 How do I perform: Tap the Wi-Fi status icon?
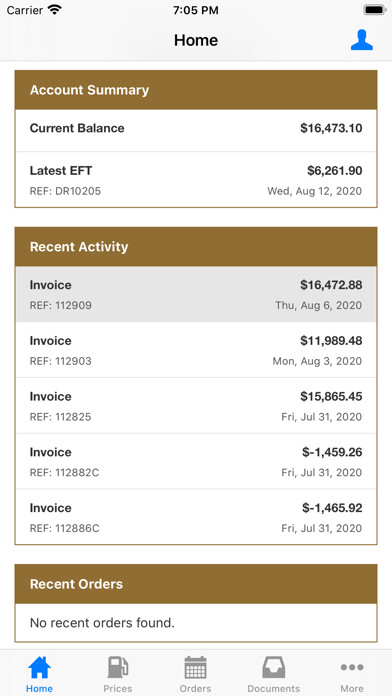point(55,10)
